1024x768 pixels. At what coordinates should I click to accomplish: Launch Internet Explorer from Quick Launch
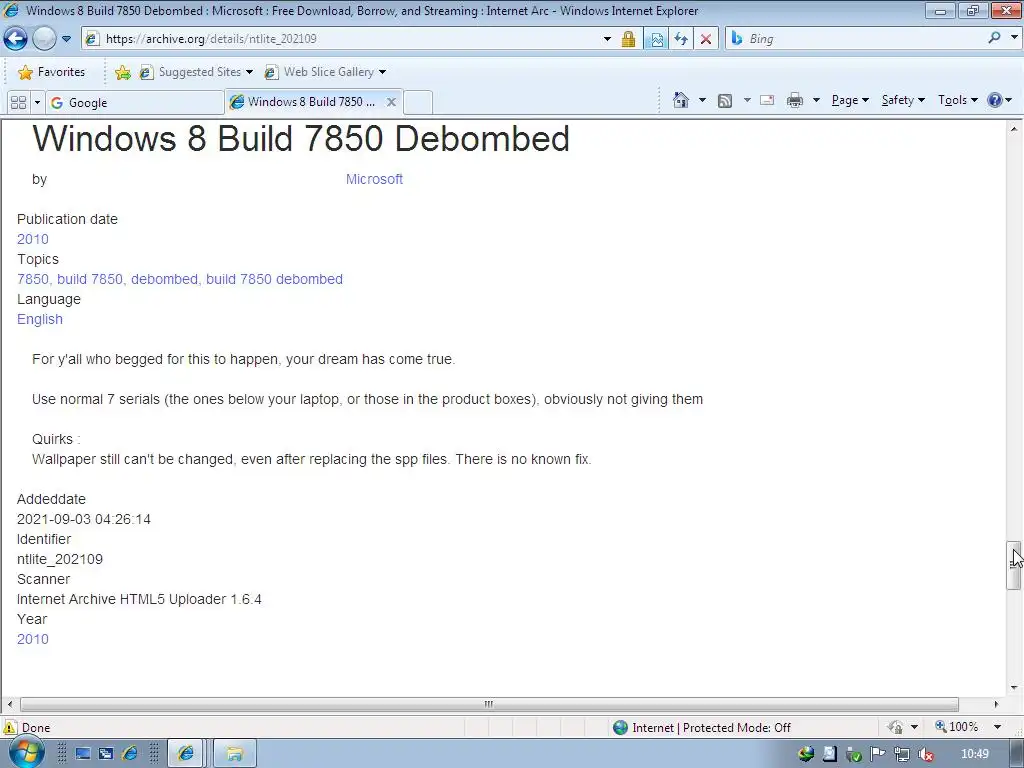point(129,754)
